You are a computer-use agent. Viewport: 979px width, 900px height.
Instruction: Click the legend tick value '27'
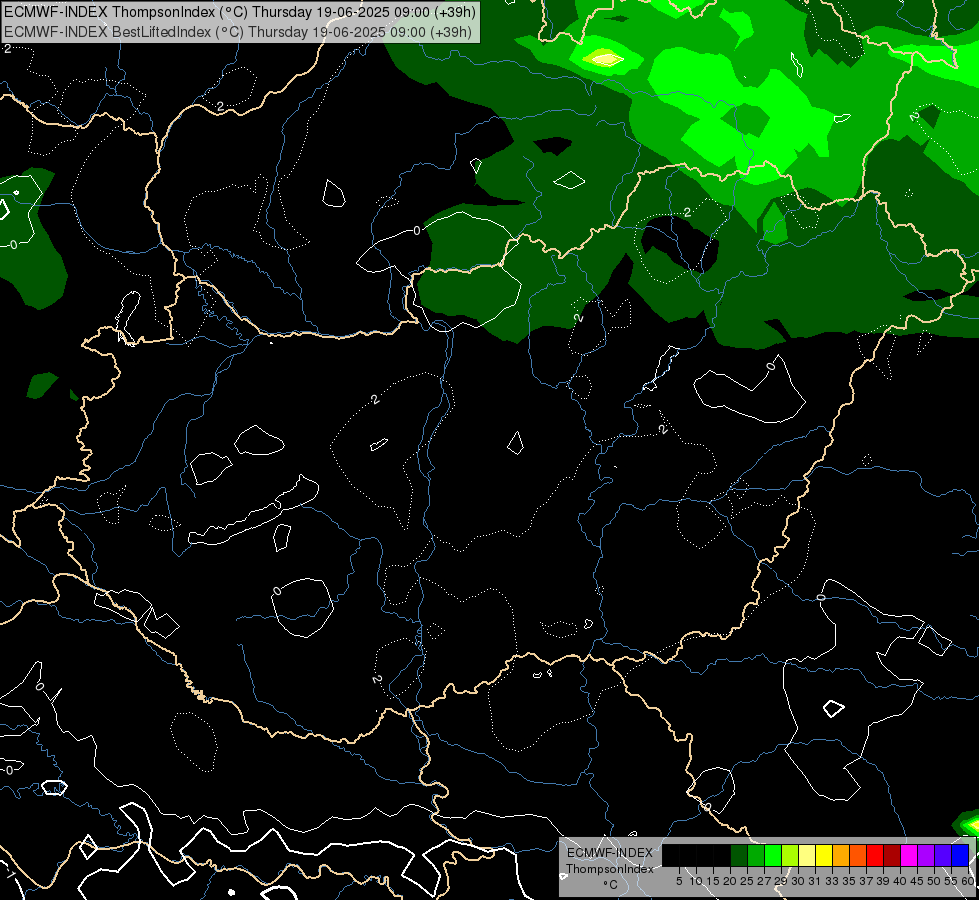pos(764,881)
